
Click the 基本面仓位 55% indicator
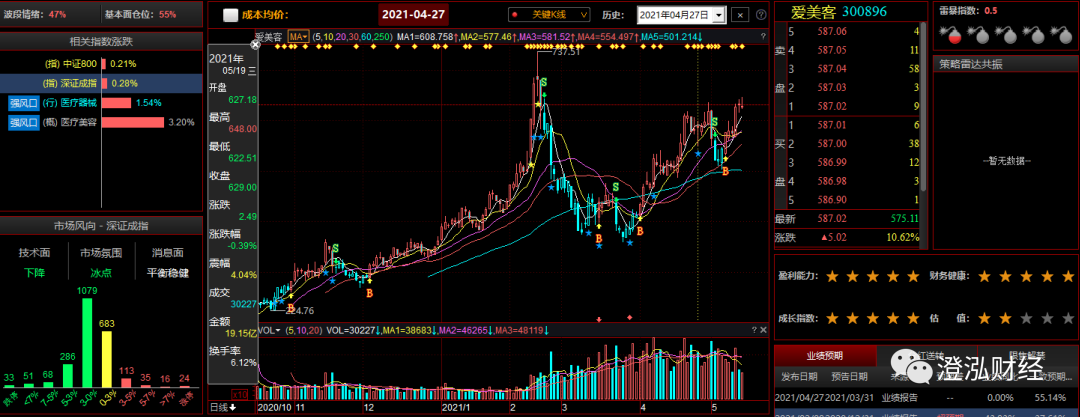[140, 14]
